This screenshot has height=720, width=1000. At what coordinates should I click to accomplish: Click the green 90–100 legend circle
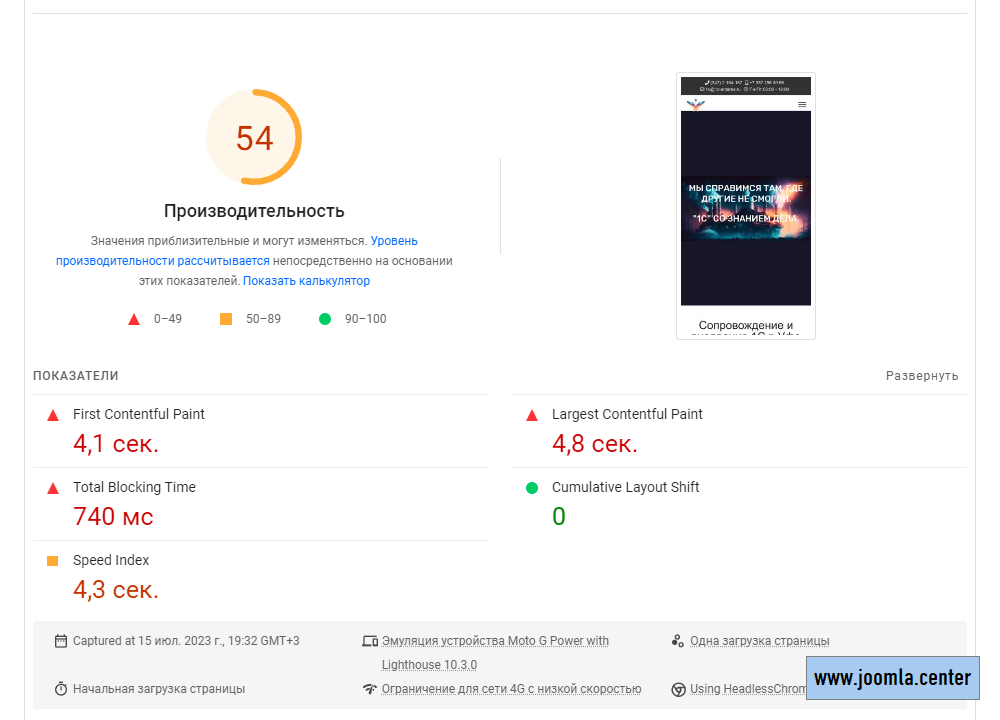click(325, 319)
